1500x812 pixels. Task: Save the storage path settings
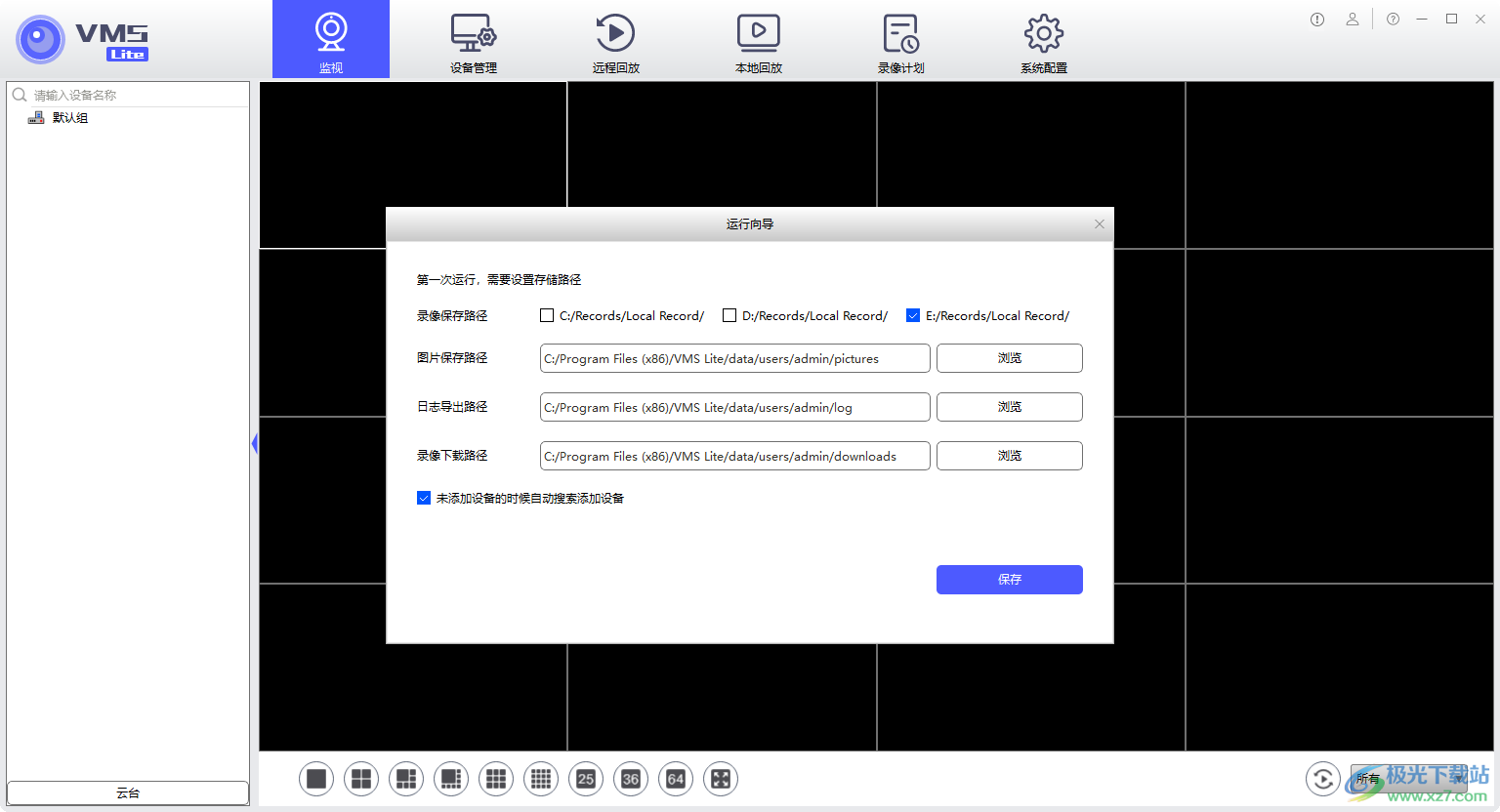[x=1009, y=580]
